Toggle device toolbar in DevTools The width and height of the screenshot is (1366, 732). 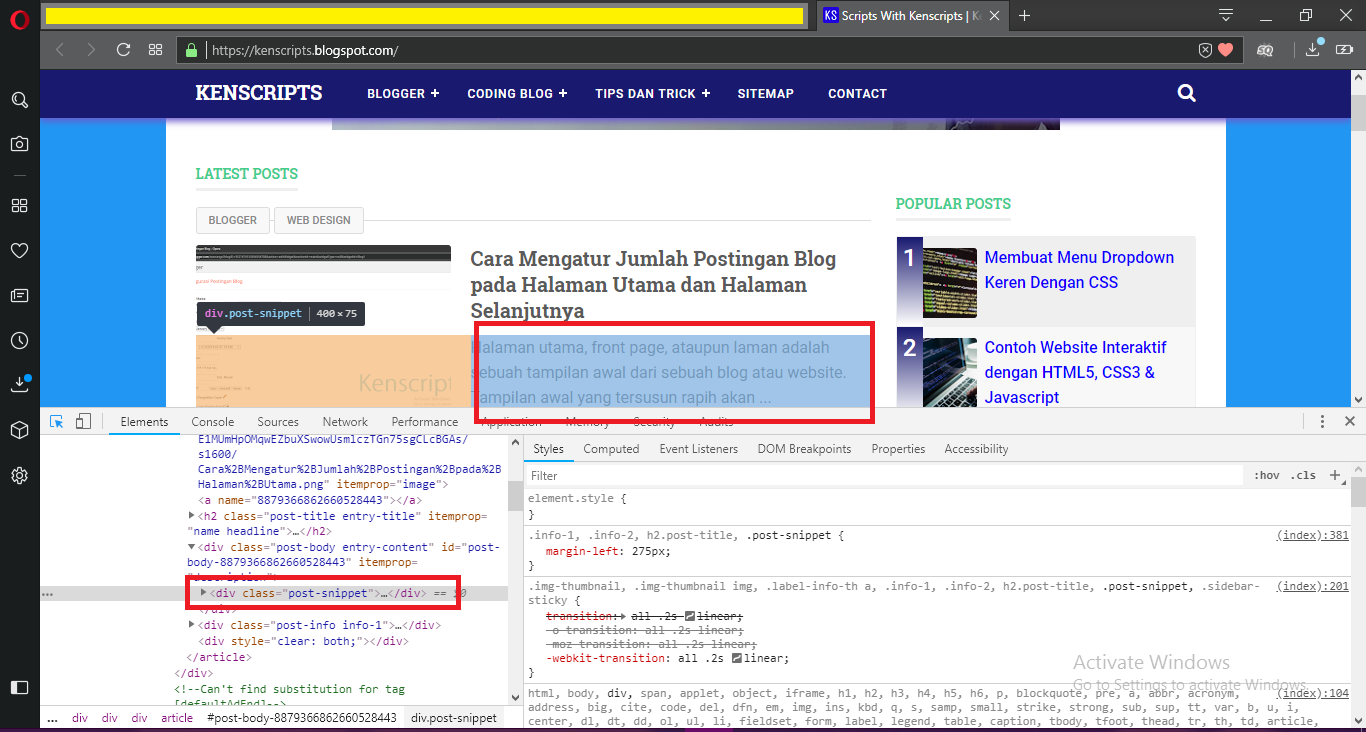83,421
